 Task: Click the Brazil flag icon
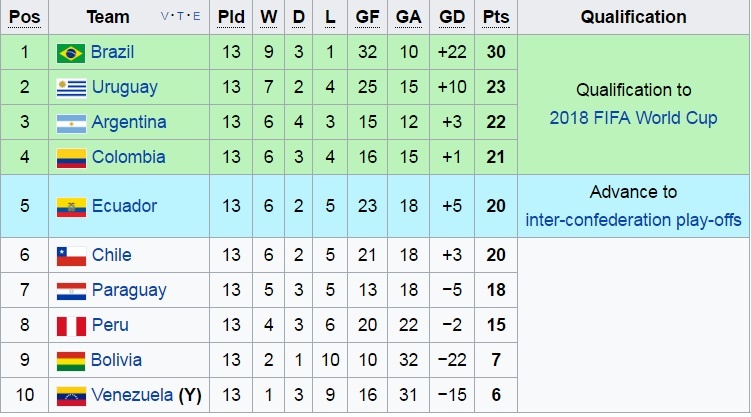[70, 52]
